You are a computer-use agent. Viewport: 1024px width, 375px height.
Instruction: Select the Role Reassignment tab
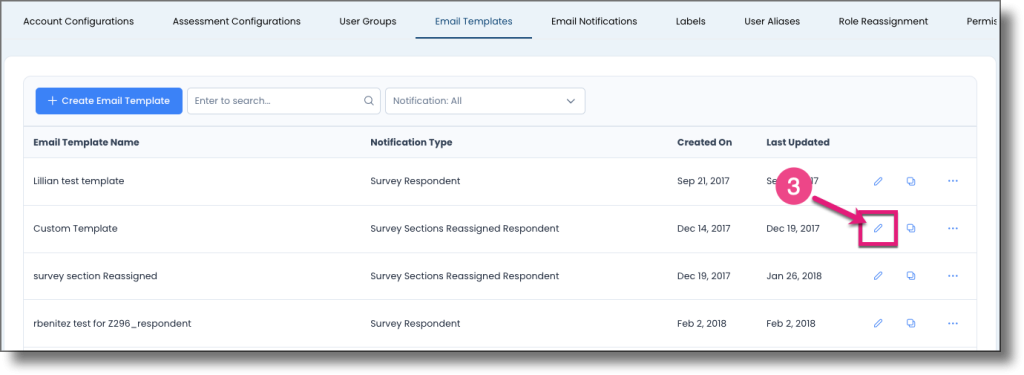pyautogui.click(x=883, y=22)
